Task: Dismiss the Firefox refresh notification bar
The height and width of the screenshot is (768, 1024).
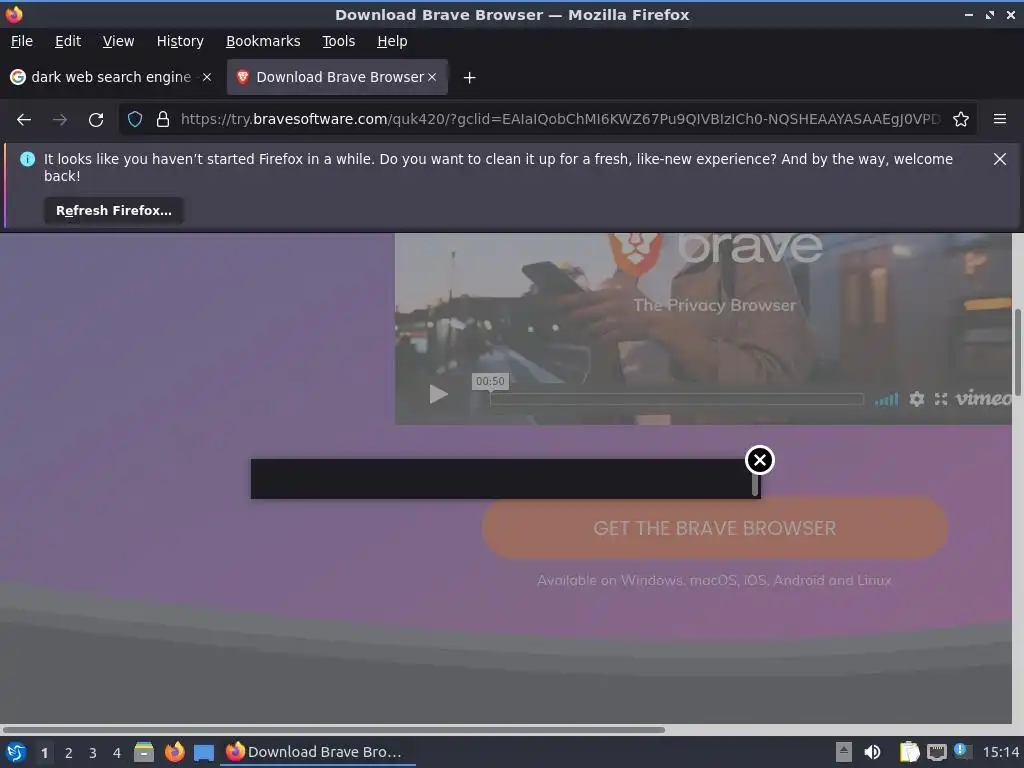Action: (1000, 159)
